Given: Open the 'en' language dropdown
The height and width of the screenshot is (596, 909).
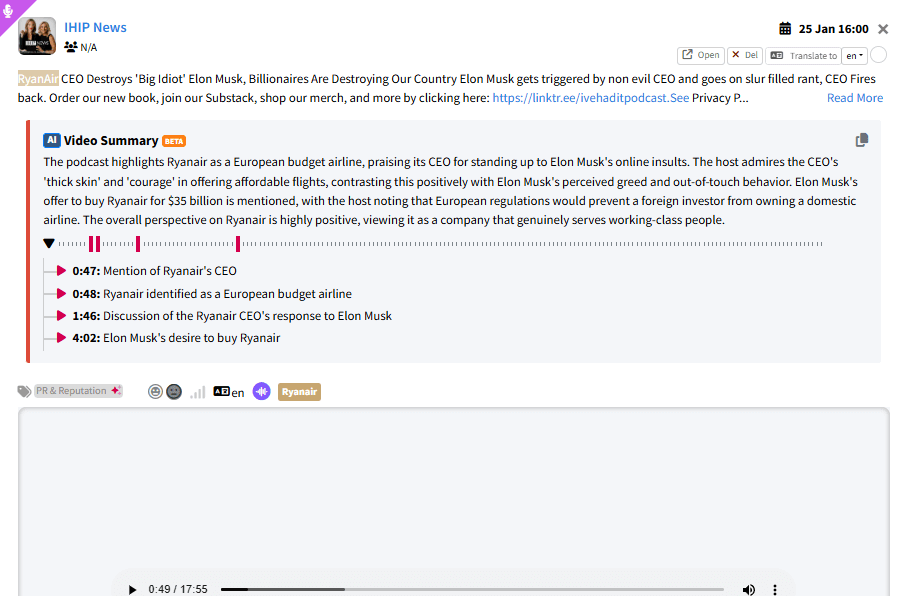Looking at the screenshot, I should pyautogui.click(x=855, y=56).
